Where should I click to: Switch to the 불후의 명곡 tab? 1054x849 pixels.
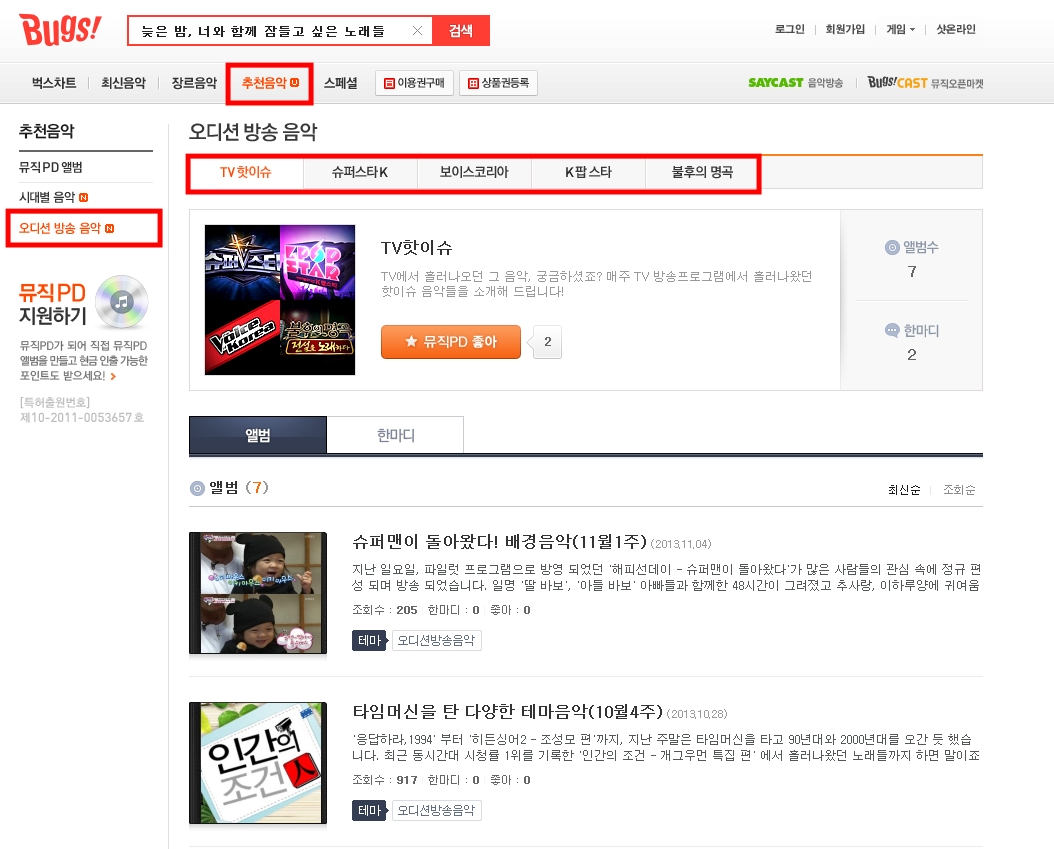click(x=702, y=172)
